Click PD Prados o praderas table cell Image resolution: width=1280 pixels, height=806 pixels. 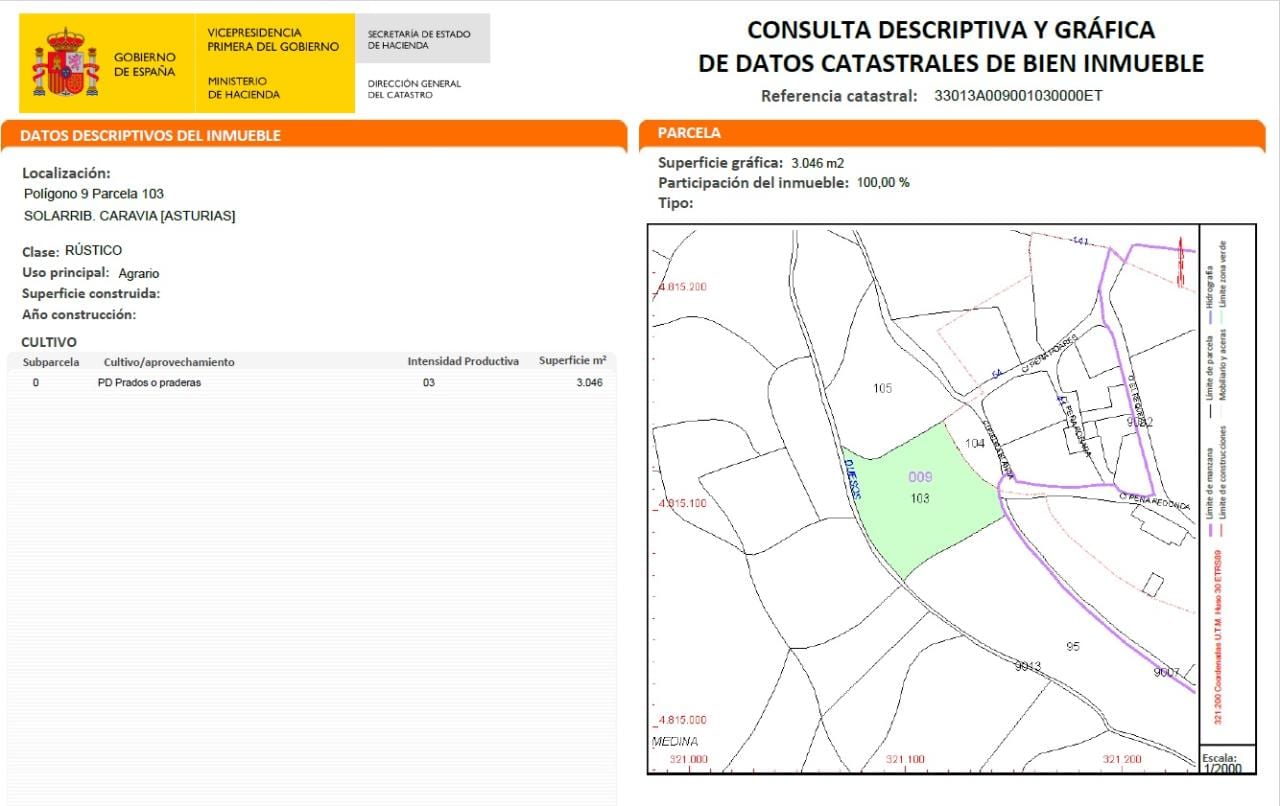(x=149, y=383)
